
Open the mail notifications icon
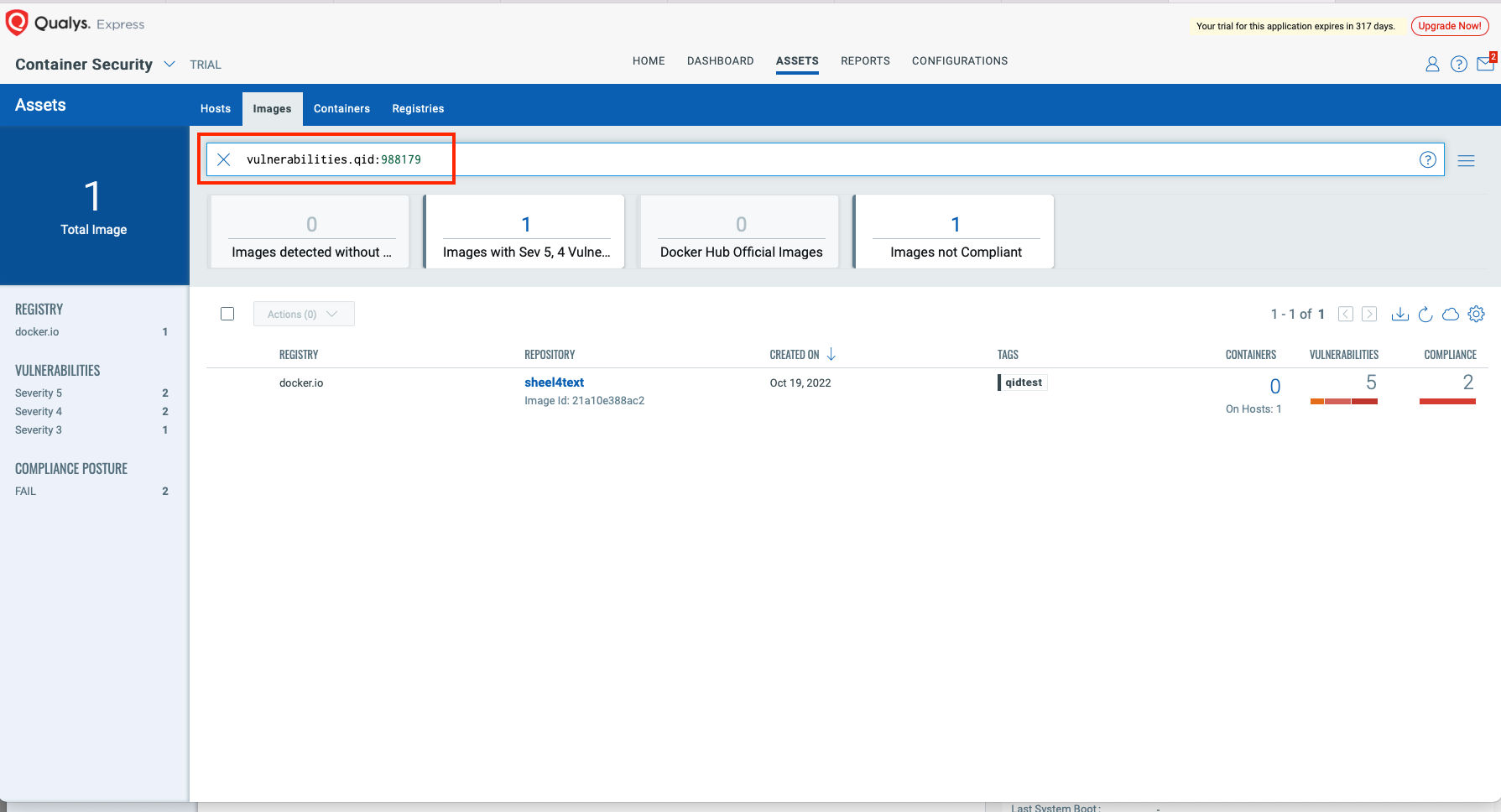(x=1485, y=63)
